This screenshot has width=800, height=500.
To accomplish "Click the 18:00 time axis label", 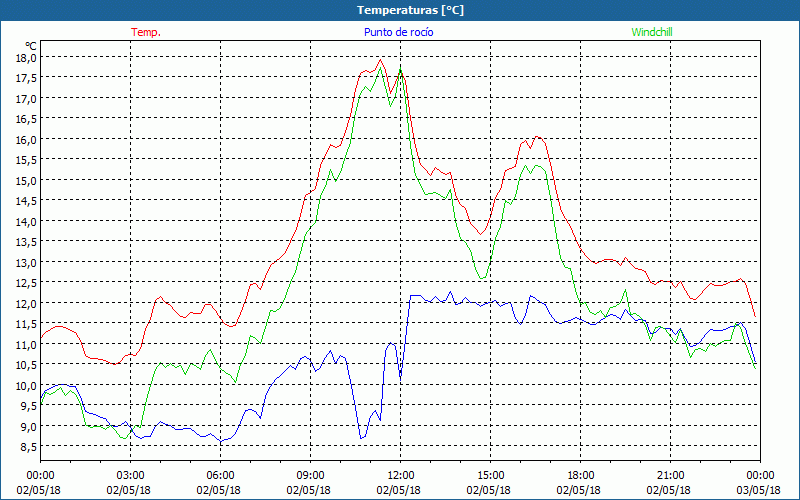I will tap(581, 476).
